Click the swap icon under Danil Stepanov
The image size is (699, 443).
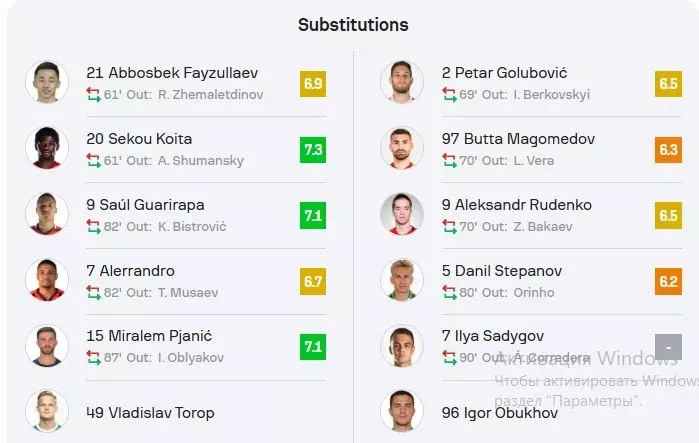pos(449,292)
